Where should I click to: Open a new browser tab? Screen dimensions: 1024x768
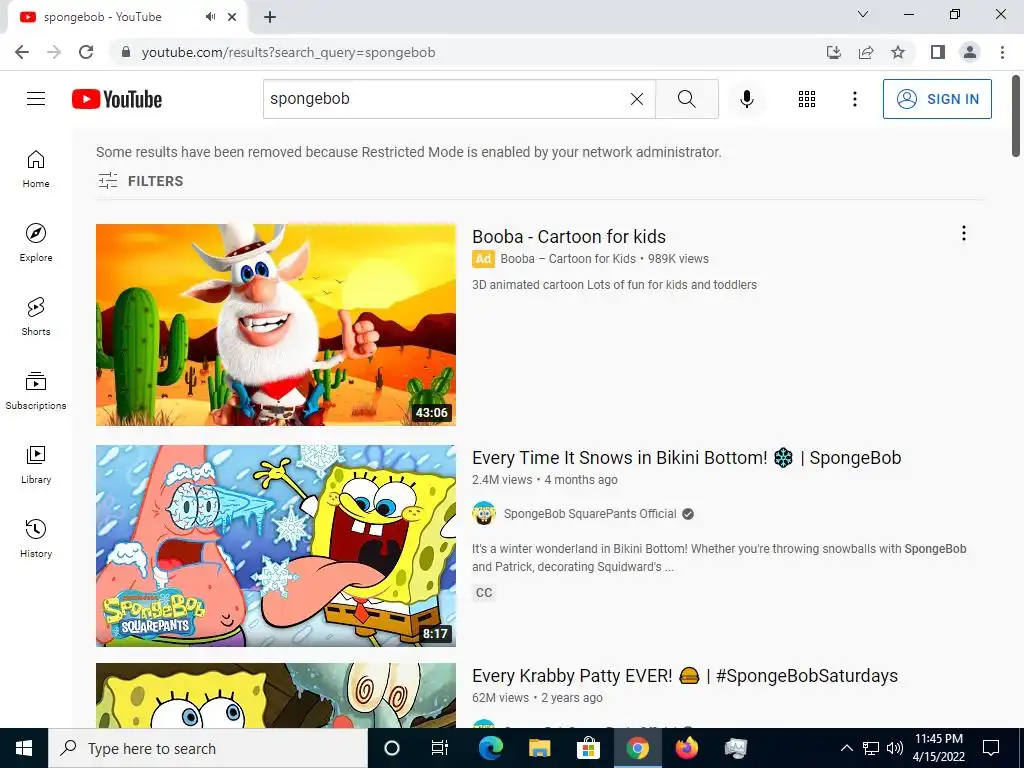click(x=270, y=17)
